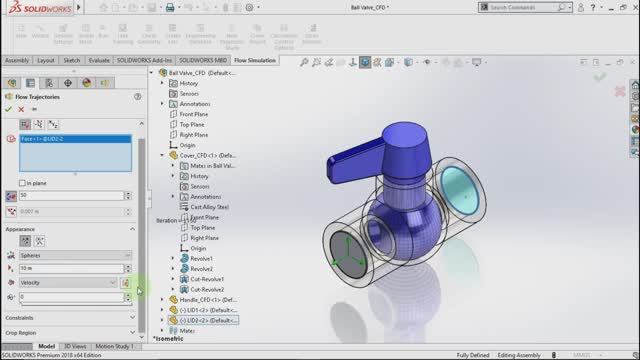Viewport: 640px width, 360px height.
Task: Click the print icon in title toolbar
Action: (170, 7)
